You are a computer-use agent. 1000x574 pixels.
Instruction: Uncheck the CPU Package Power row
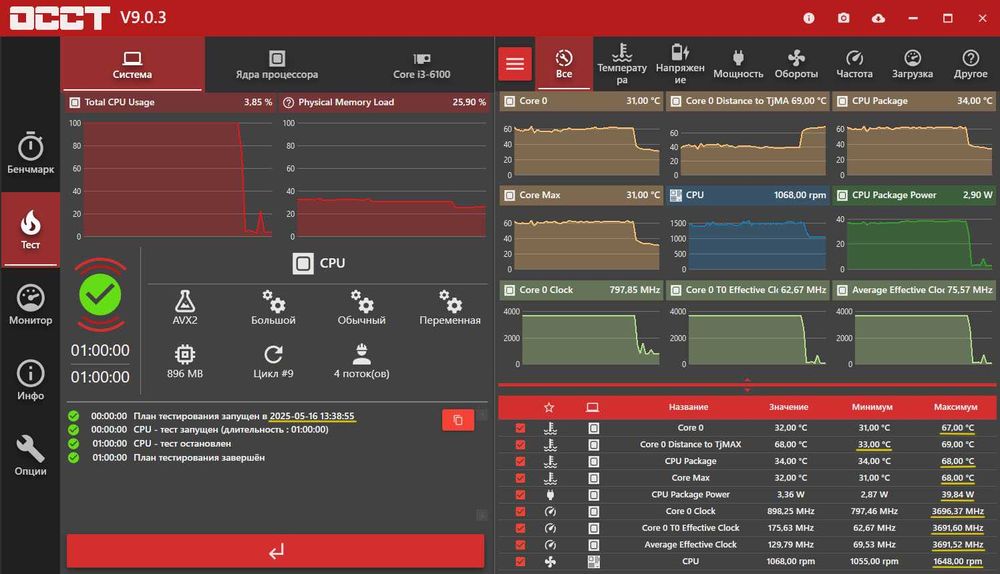coord(520,494)
